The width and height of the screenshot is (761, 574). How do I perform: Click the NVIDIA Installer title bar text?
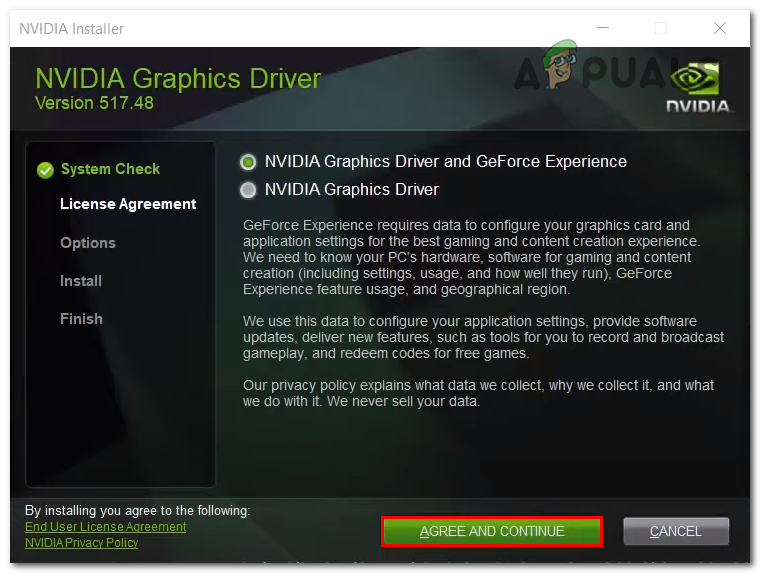point(71,29)
